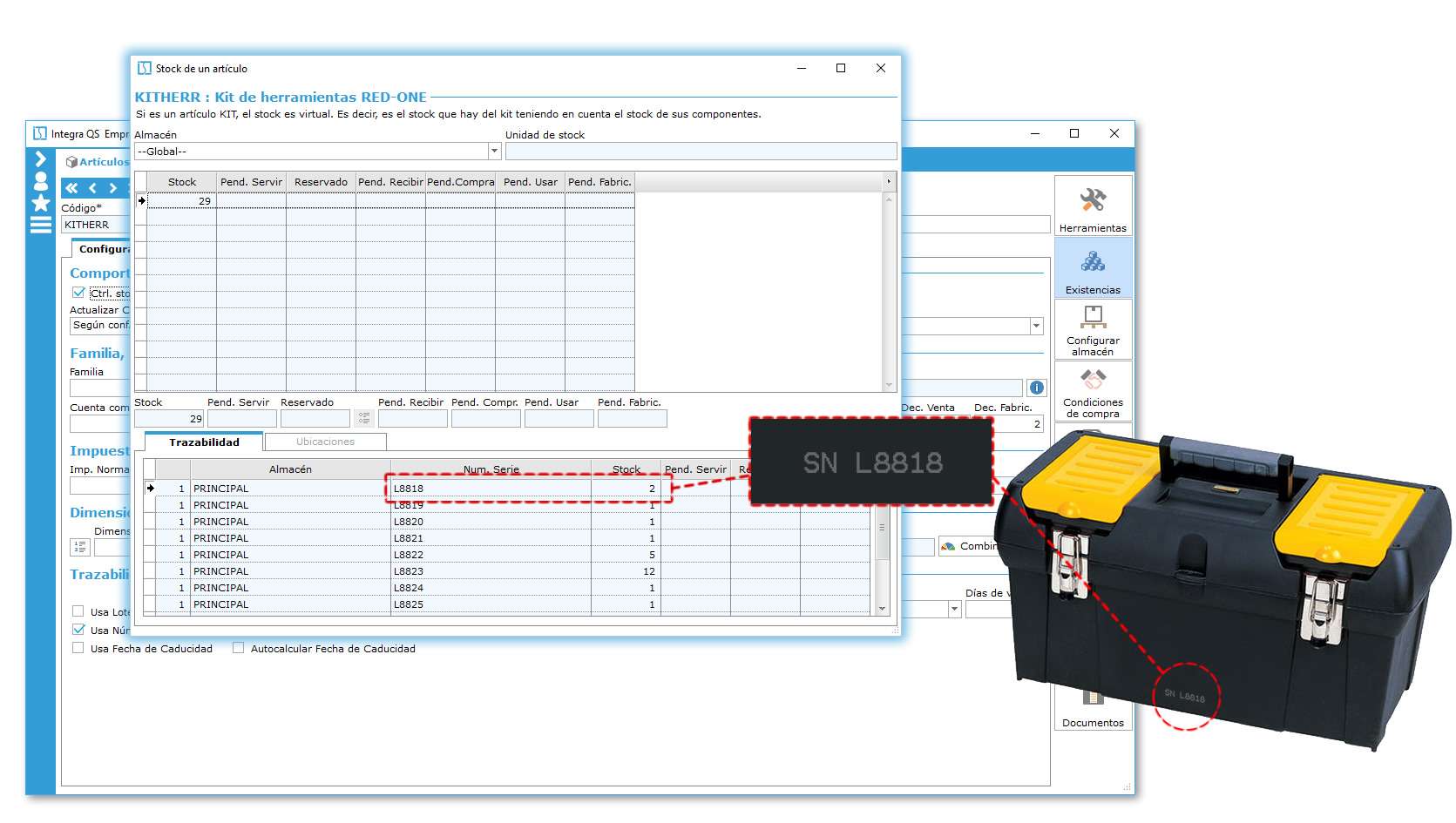Check the Autocalcular Fecha de Caducidad option
Screen dimensions: 1456x823
coord(238,649)
